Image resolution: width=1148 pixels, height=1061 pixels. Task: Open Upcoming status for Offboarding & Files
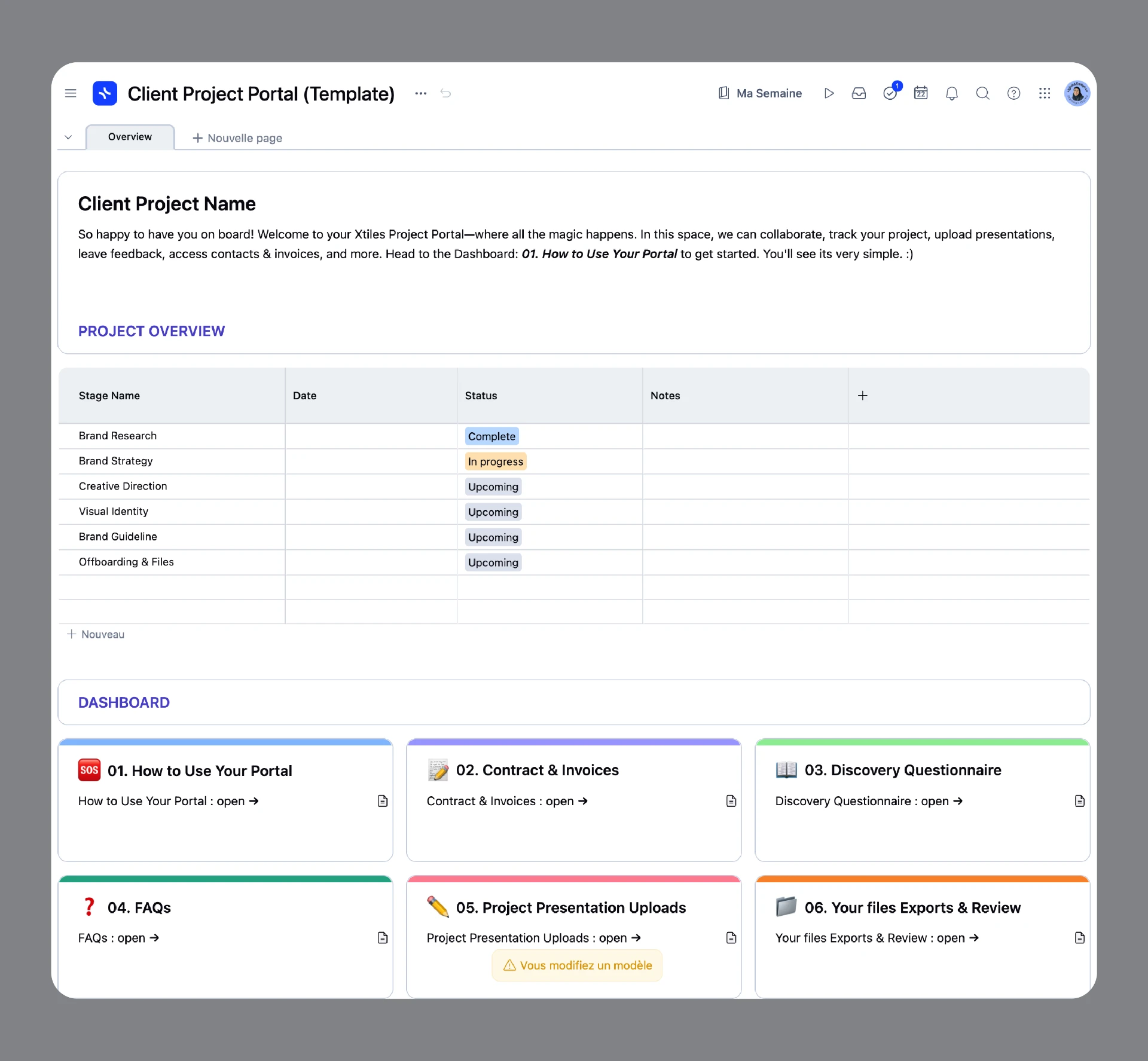[493, 562]
